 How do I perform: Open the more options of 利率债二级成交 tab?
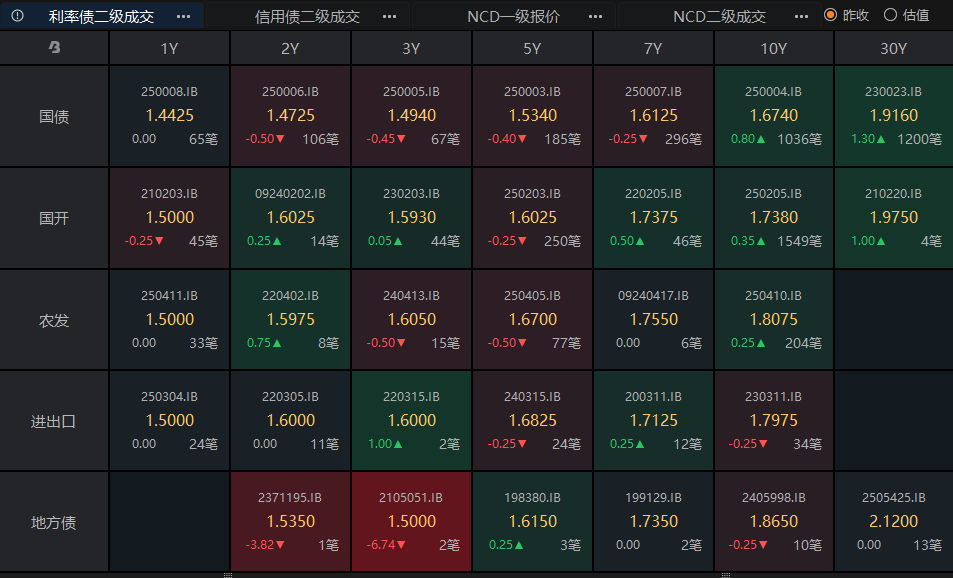(183, 16)
